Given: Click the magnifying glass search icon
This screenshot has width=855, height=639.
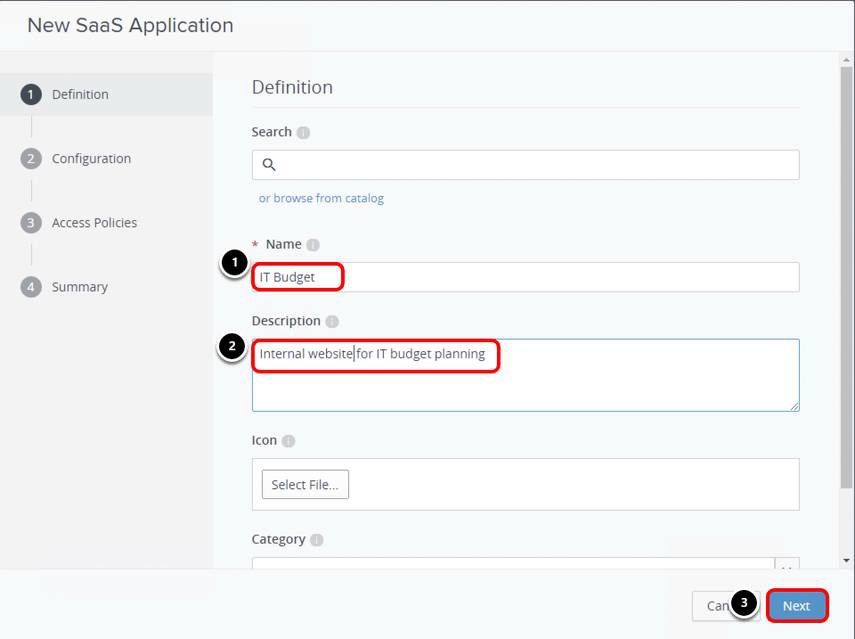Looking at the screenshot, I should click(269, 165).
